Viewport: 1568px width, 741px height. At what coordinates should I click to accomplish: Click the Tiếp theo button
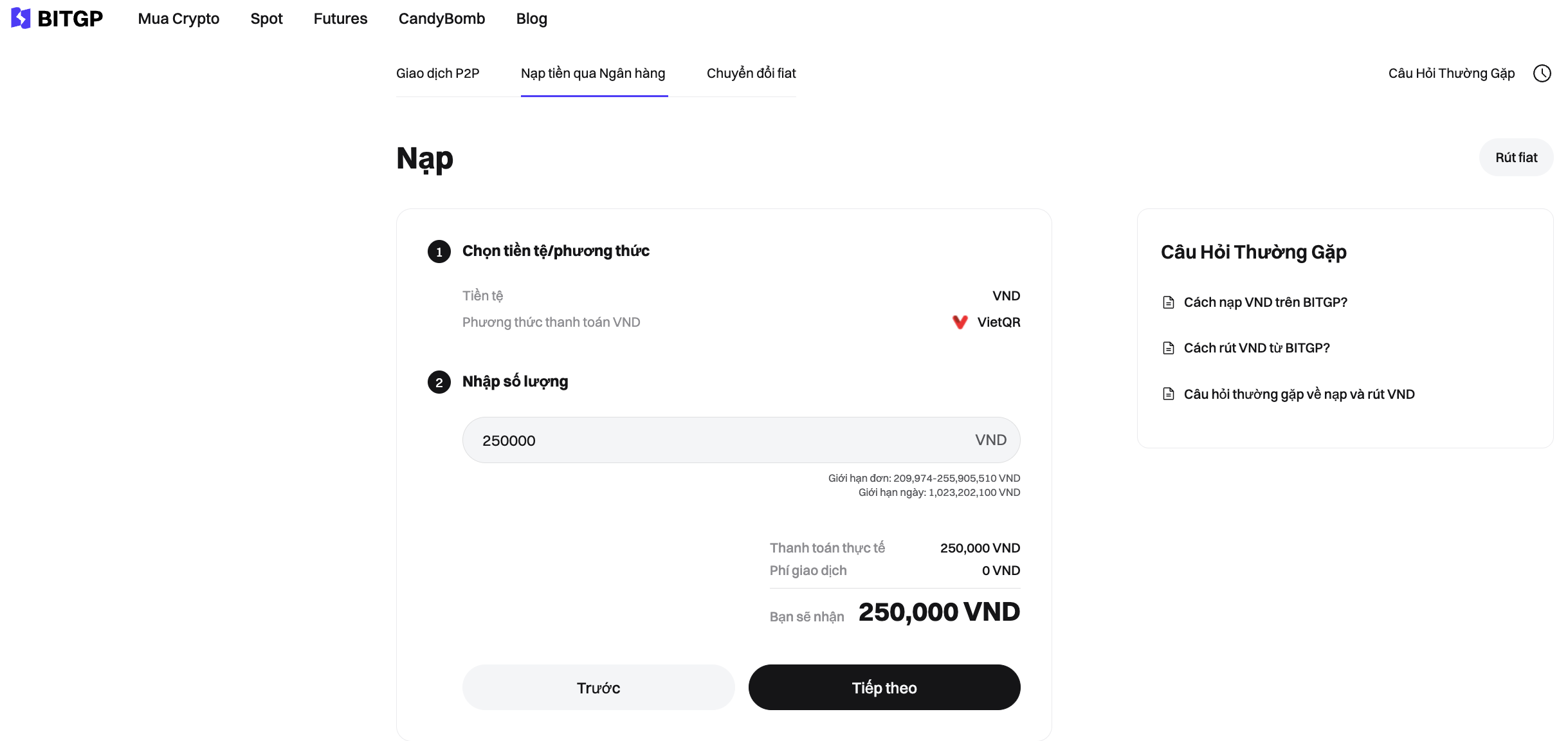click(884, 687)
